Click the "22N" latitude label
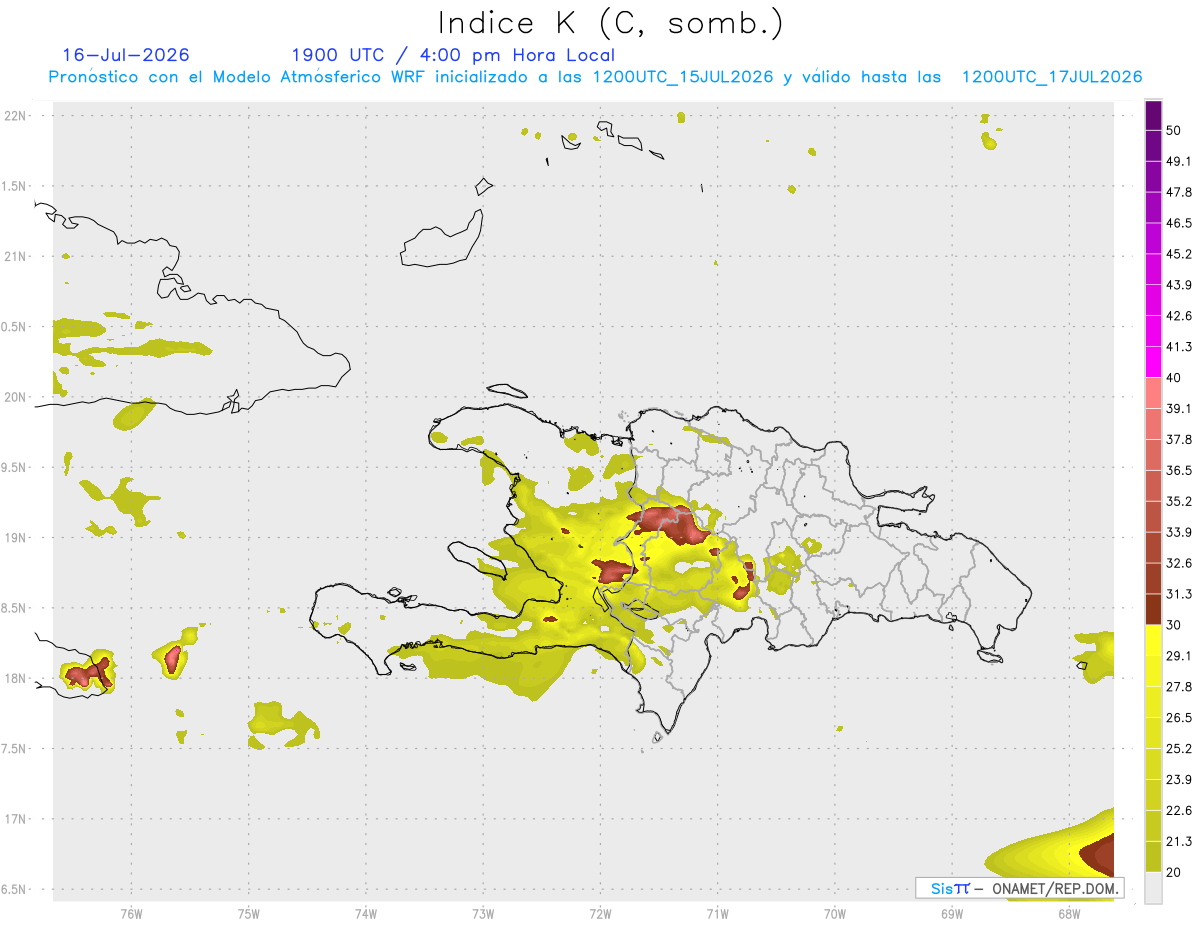The height and width of the screenshot is (927, 1200). (17, 115)
